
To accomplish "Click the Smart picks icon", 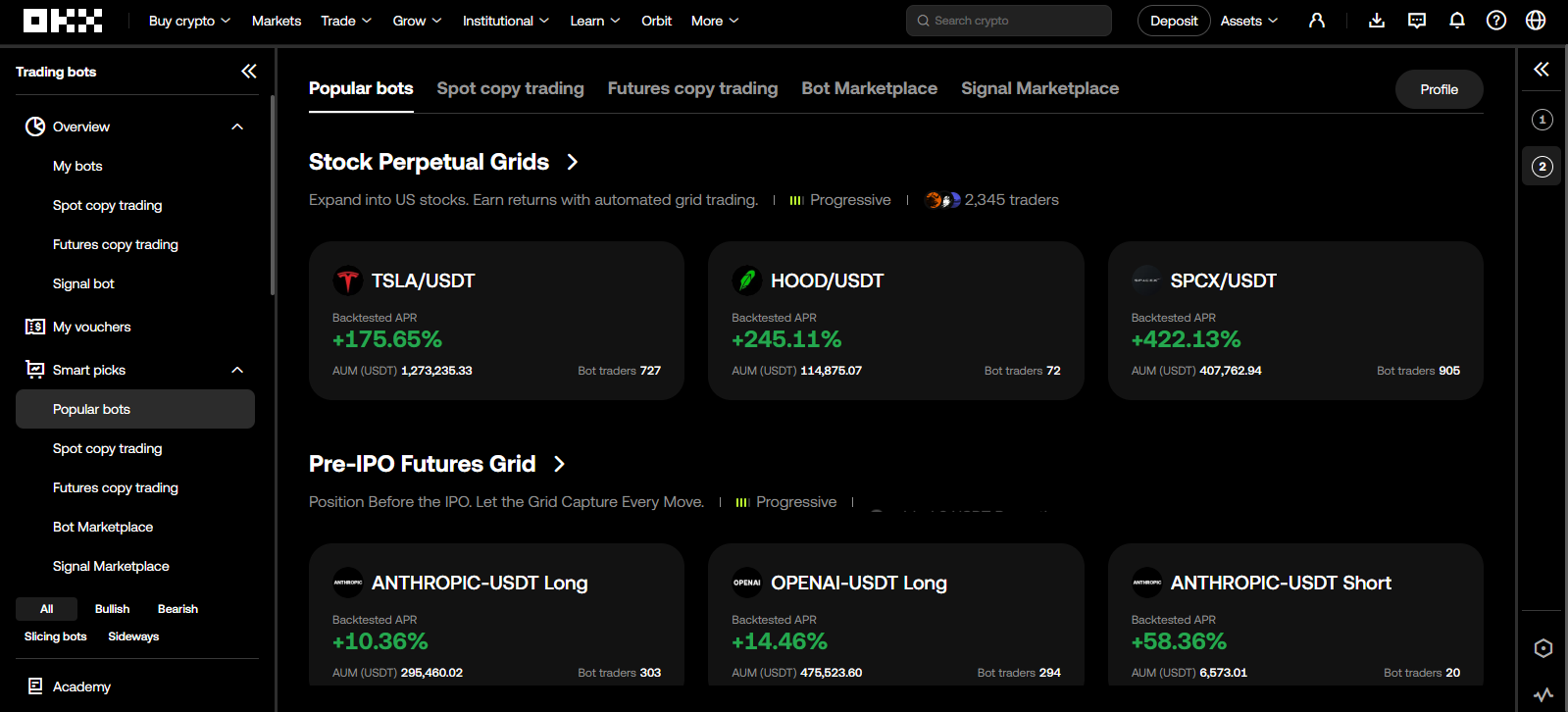I will pyautogui.click(x=35, y=370).
